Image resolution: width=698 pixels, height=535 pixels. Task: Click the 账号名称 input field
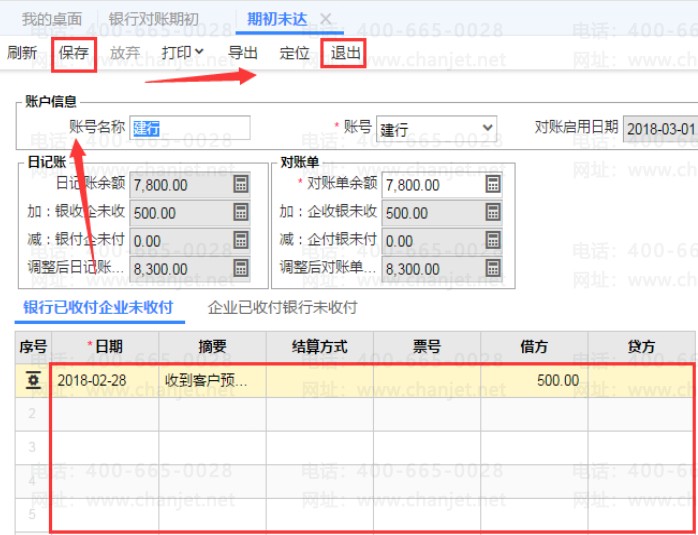pyautogui.click(x=189, y=128)
